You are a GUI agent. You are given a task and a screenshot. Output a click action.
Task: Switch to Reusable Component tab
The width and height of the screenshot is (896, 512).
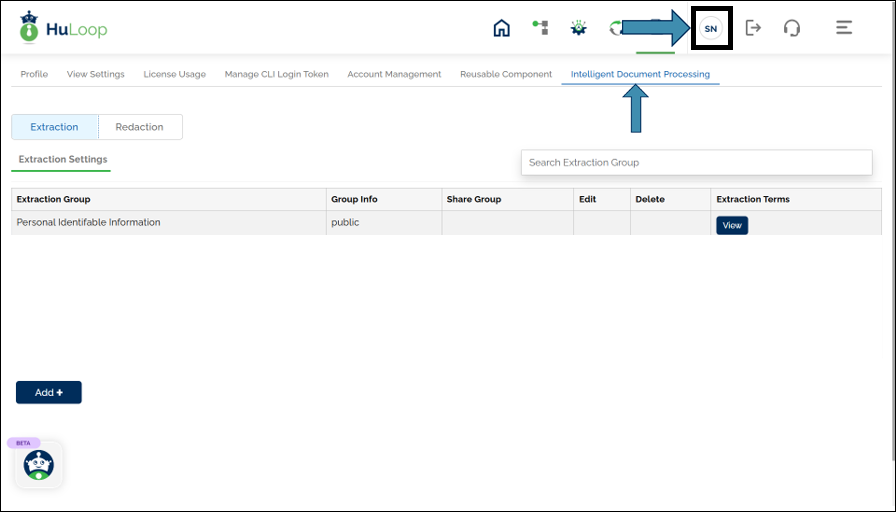[x=506, y=74]
